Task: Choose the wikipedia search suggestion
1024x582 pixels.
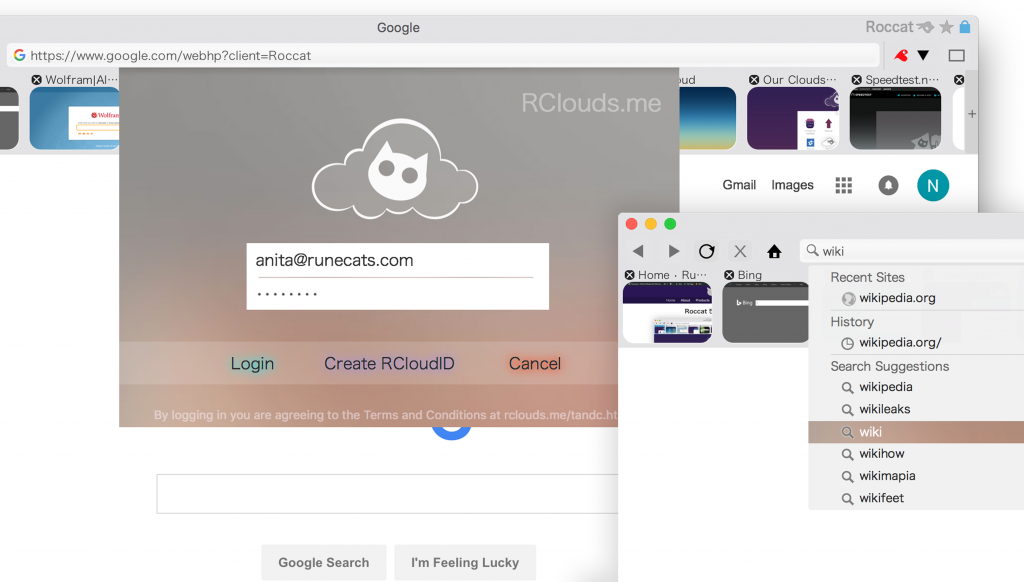Action: [886, 387]
